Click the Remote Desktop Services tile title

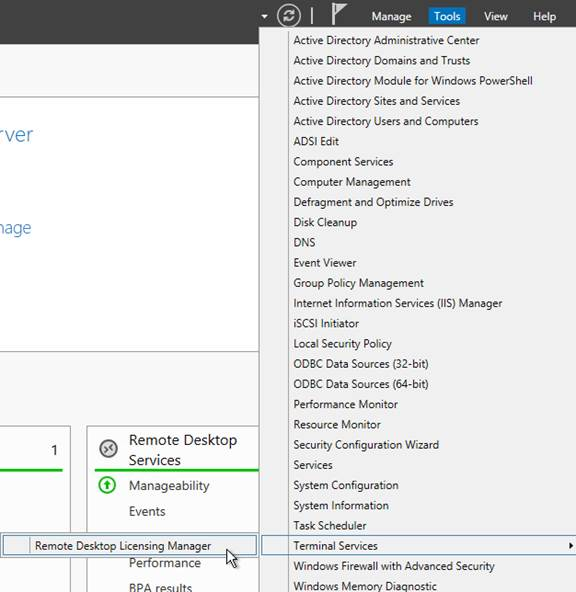[183, 450]
